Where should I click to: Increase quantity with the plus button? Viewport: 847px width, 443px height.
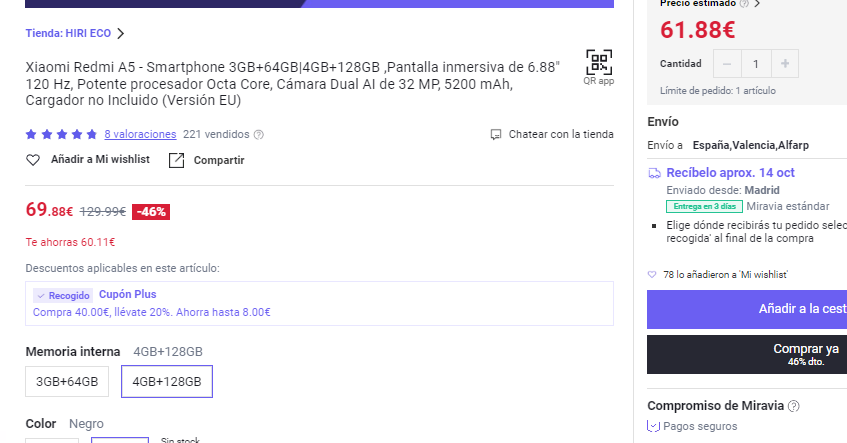coord(785,64)
